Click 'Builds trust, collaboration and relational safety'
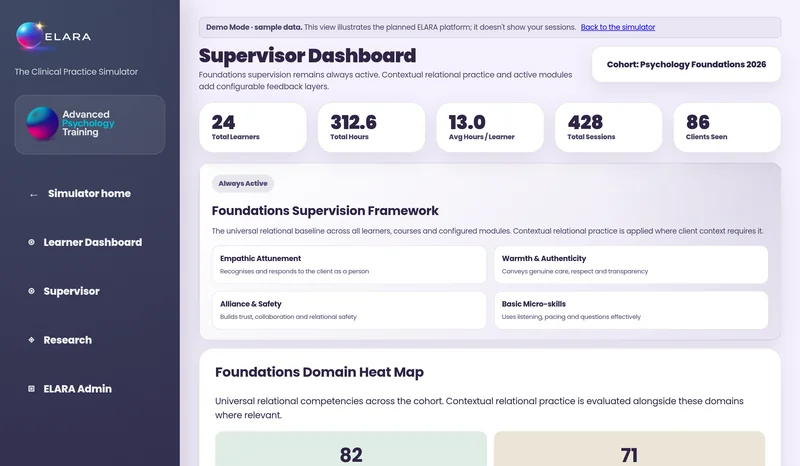 pyautogui.click(x=288, y=317)
